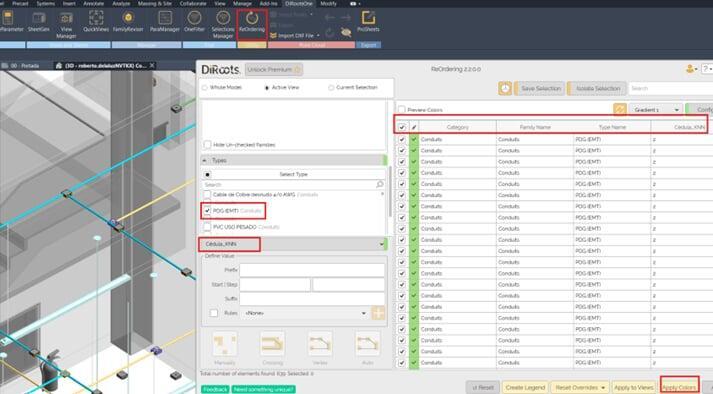The height and width of the screenshot is (394, 713).
Task: Toggle Hide Un-checked Families checkbox
Action: tap(207, 145)
